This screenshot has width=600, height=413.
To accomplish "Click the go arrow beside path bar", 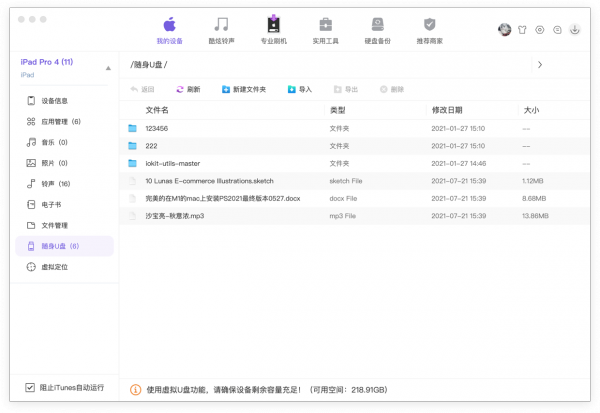I will coord(540,65).
